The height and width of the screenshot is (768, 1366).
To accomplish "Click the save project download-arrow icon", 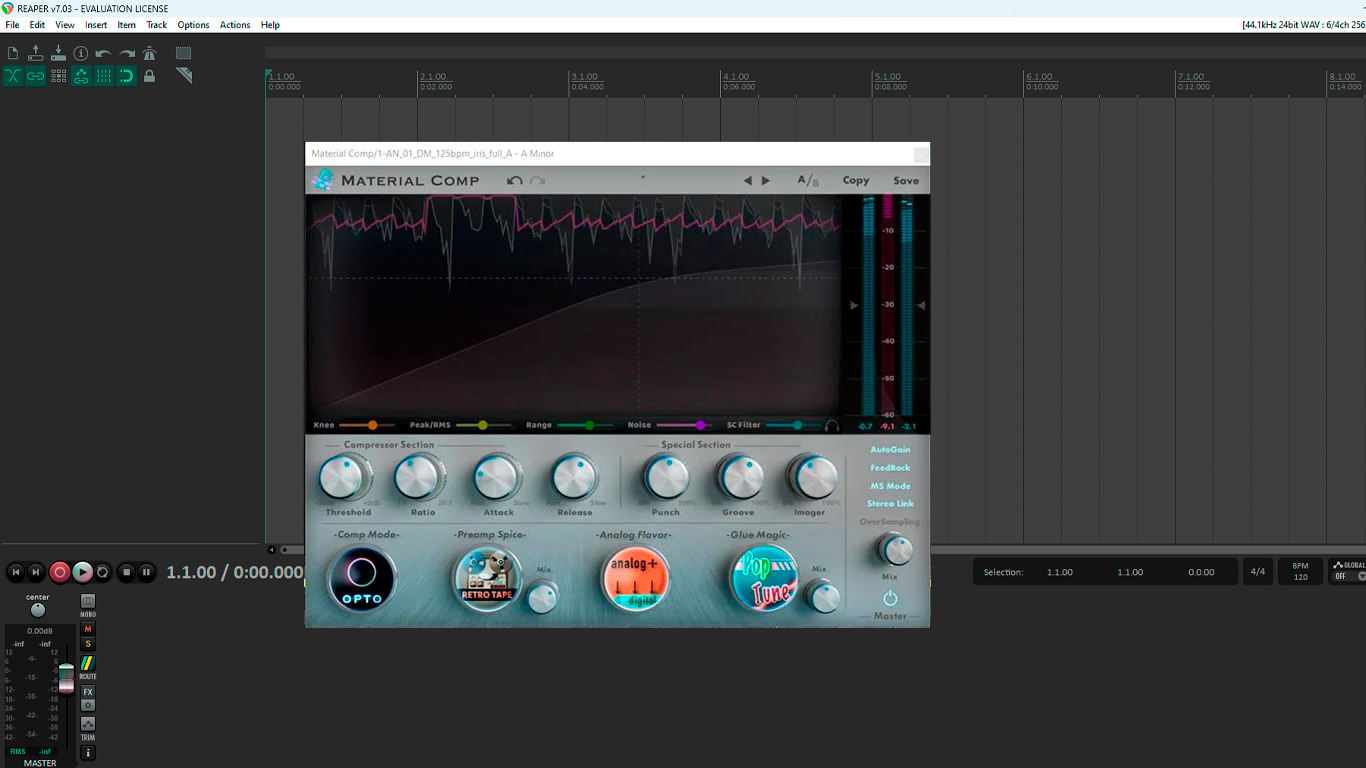I will [x=58, y=53].
